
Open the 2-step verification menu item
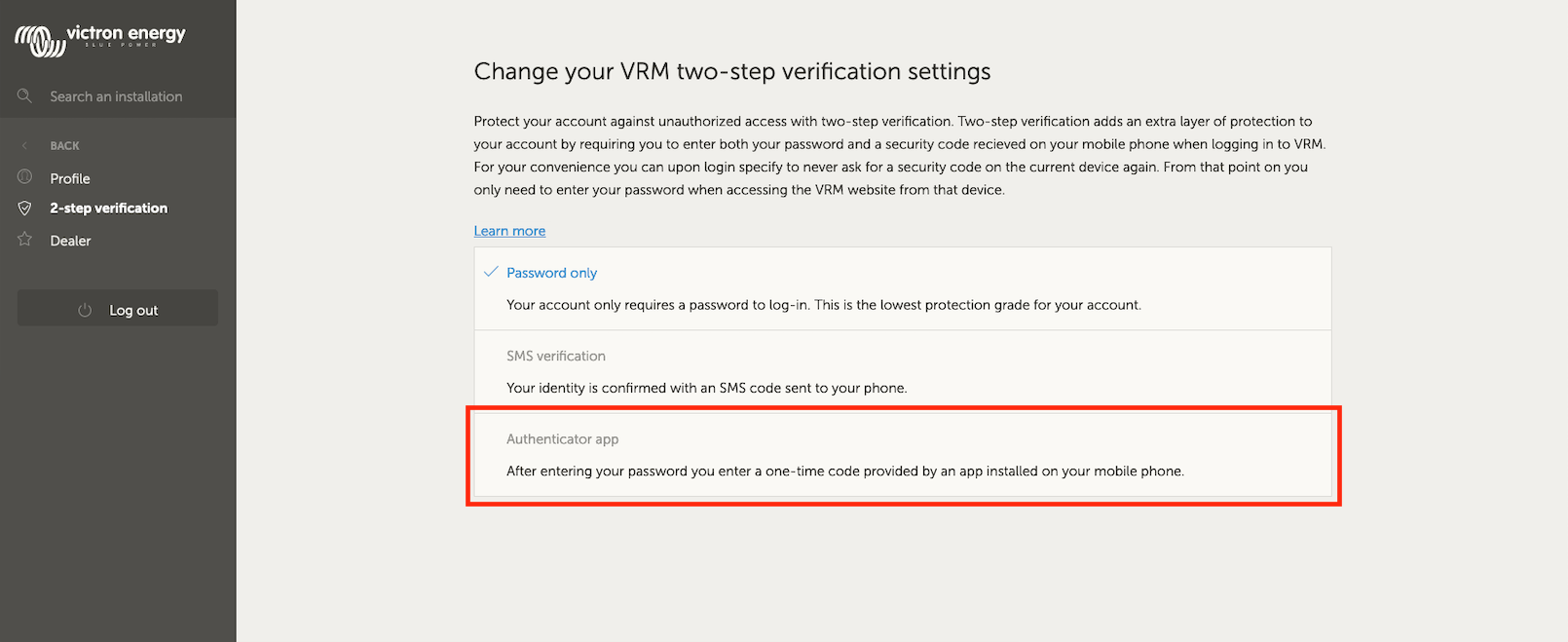[x=108, y=208]
